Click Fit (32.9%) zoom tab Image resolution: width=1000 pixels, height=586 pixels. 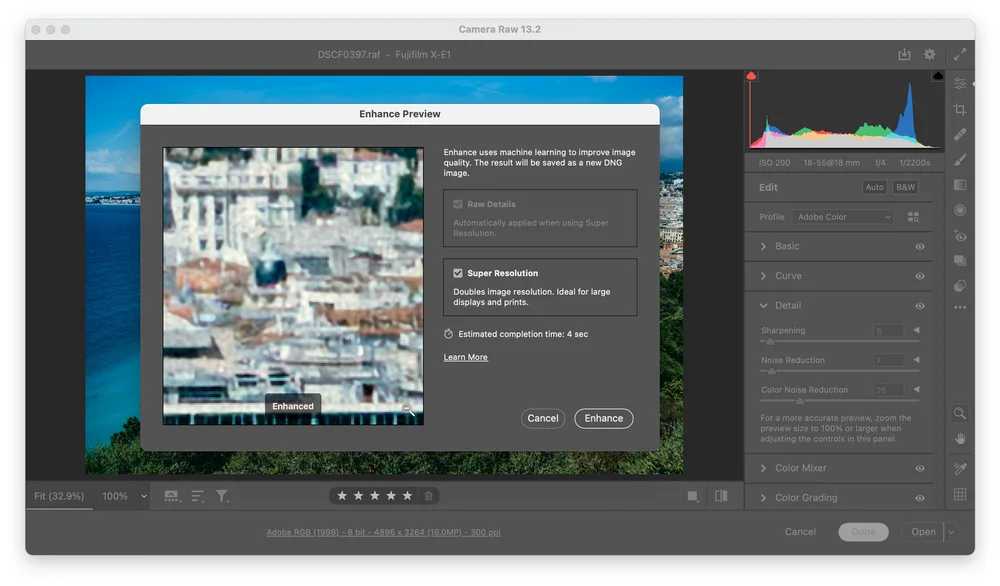[x=59, y=496]
